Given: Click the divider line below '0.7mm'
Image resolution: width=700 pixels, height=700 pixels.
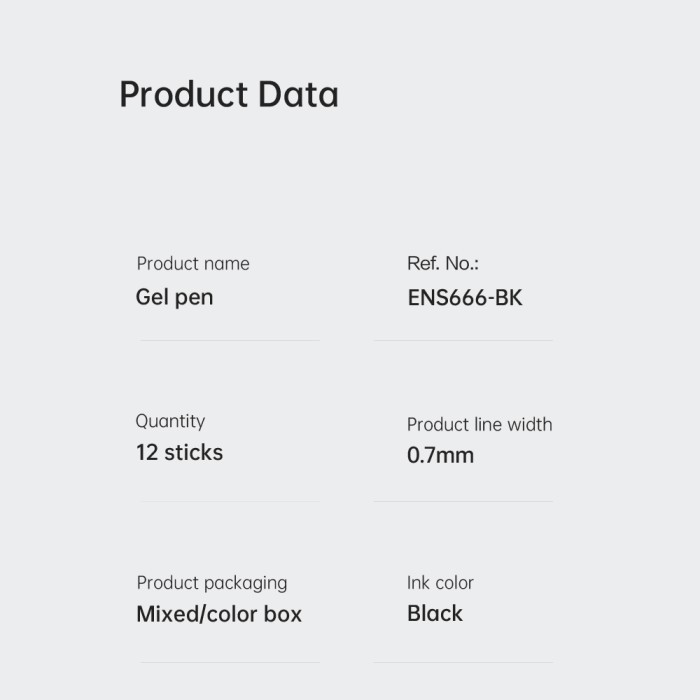Looking at the screenshot, I should coord(463,501).
